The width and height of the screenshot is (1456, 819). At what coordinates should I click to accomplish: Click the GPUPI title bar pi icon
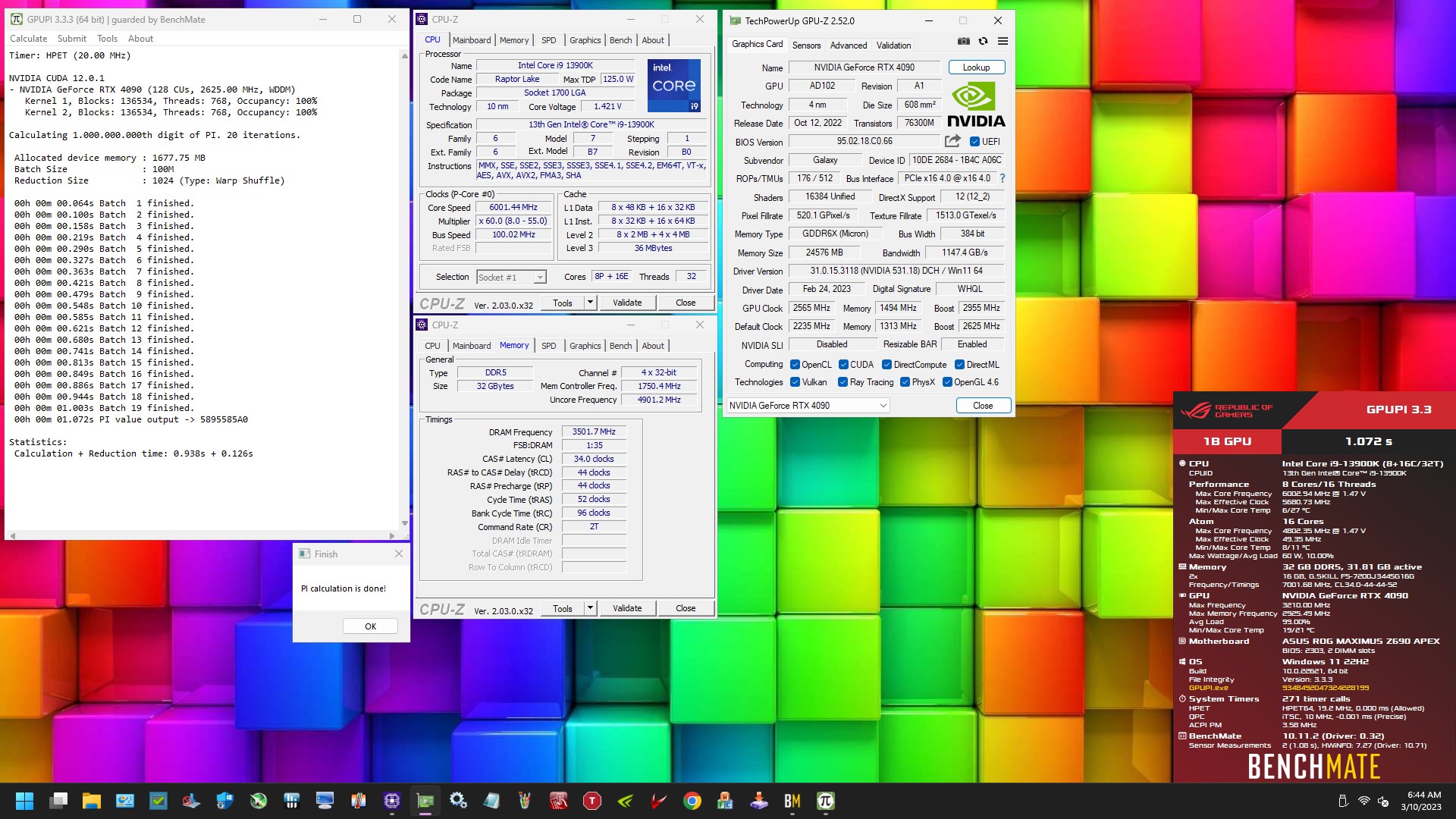coord(16,19)
